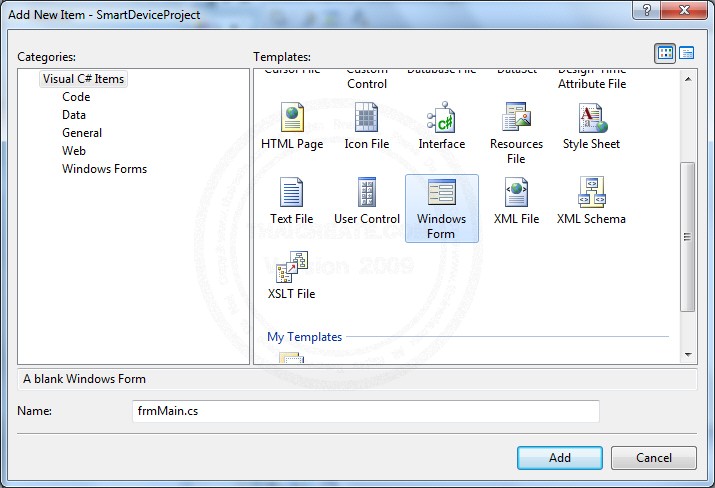Select the XSLT File template icon
The width and height of the screenshot is (715, 488).
(x=292, y=267)
